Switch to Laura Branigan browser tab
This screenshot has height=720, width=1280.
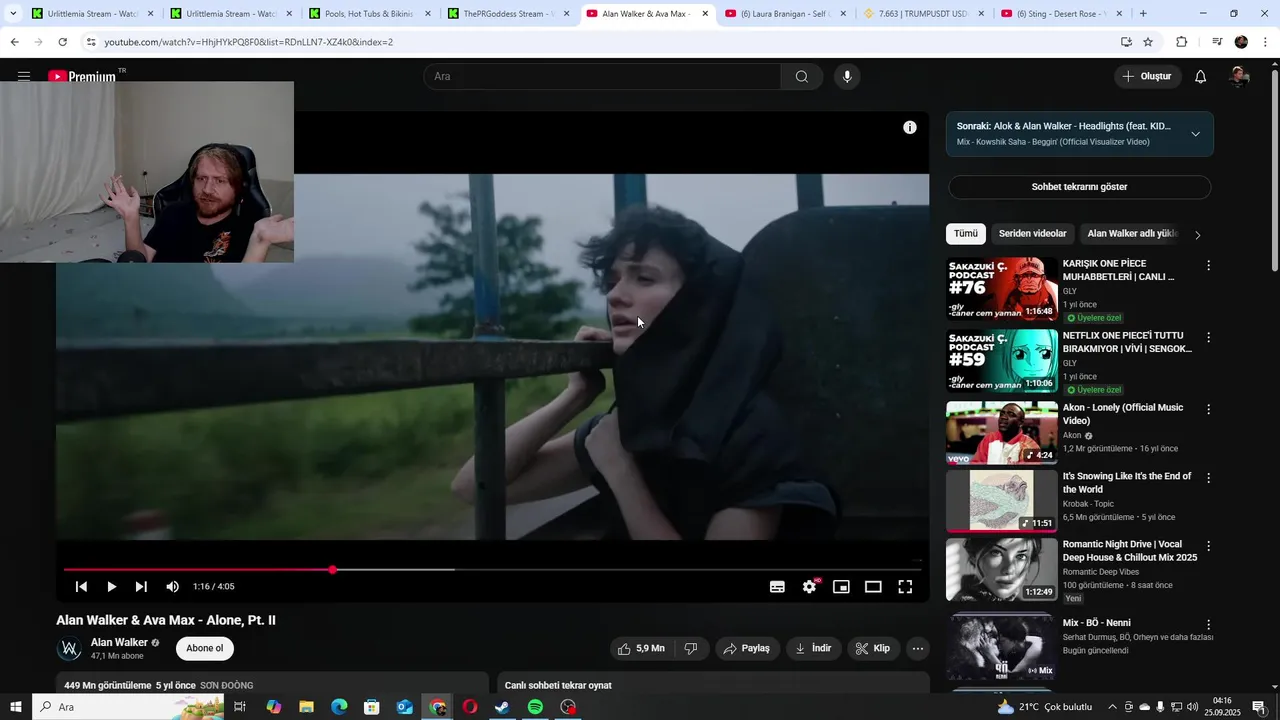coord(785,14)
